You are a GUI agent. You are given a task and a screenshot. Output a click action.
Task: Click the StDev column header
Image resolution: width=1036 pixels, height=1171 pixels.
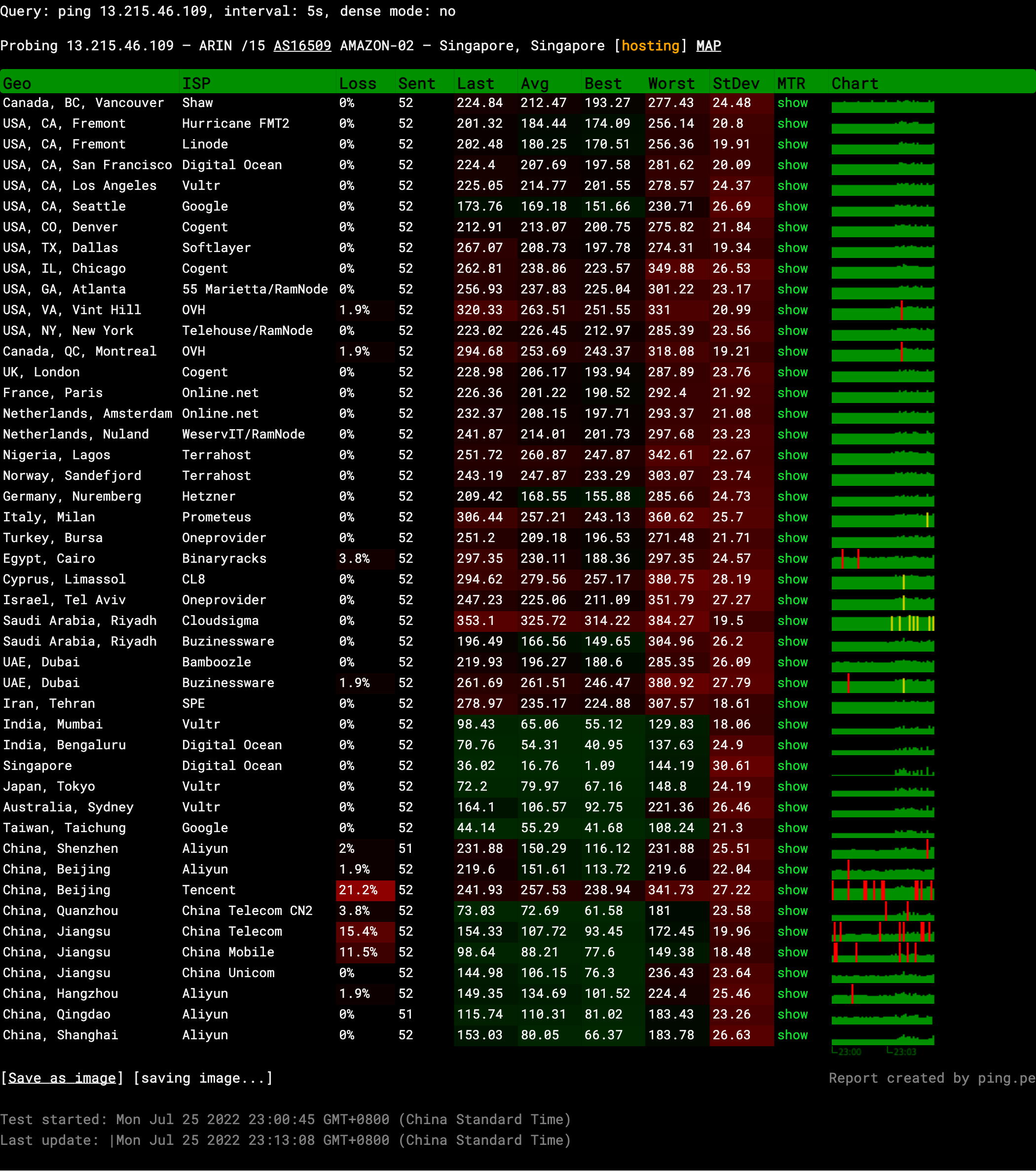coord(736,84)
